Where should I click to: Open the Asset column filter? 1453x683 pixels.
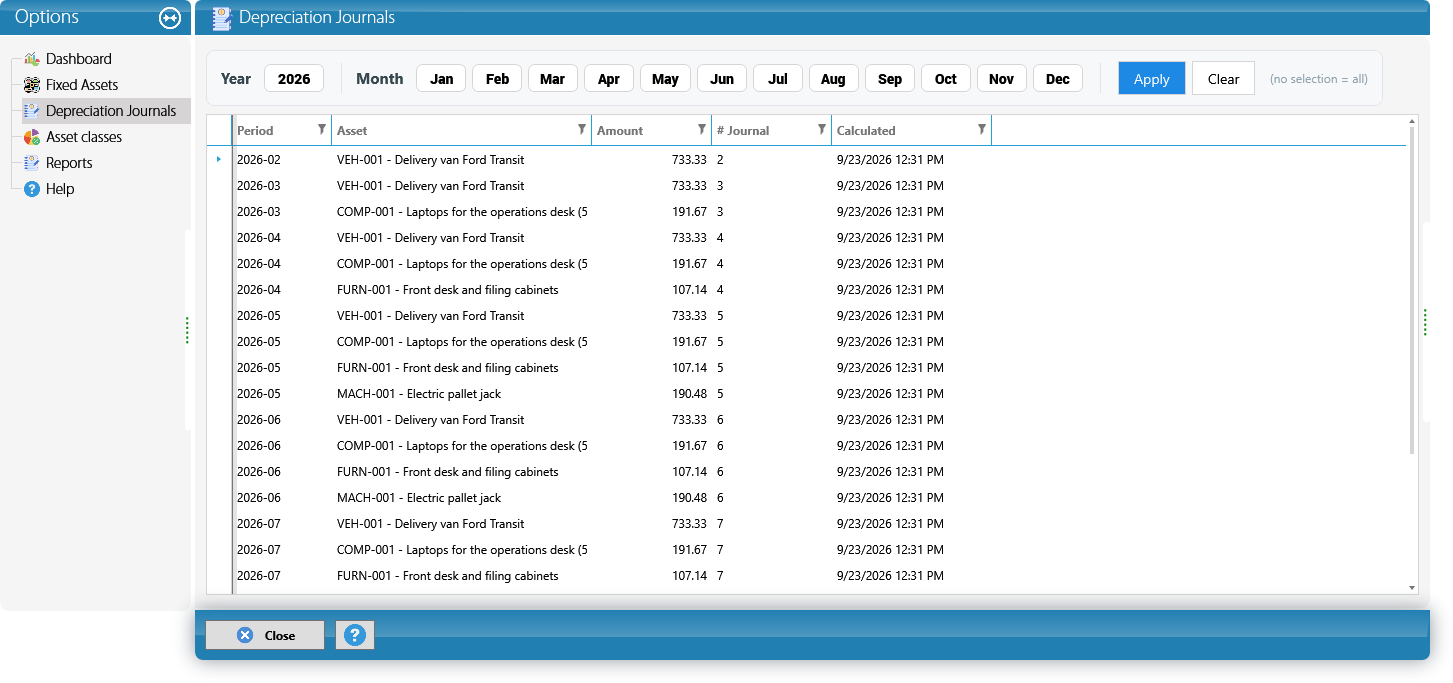582,129
